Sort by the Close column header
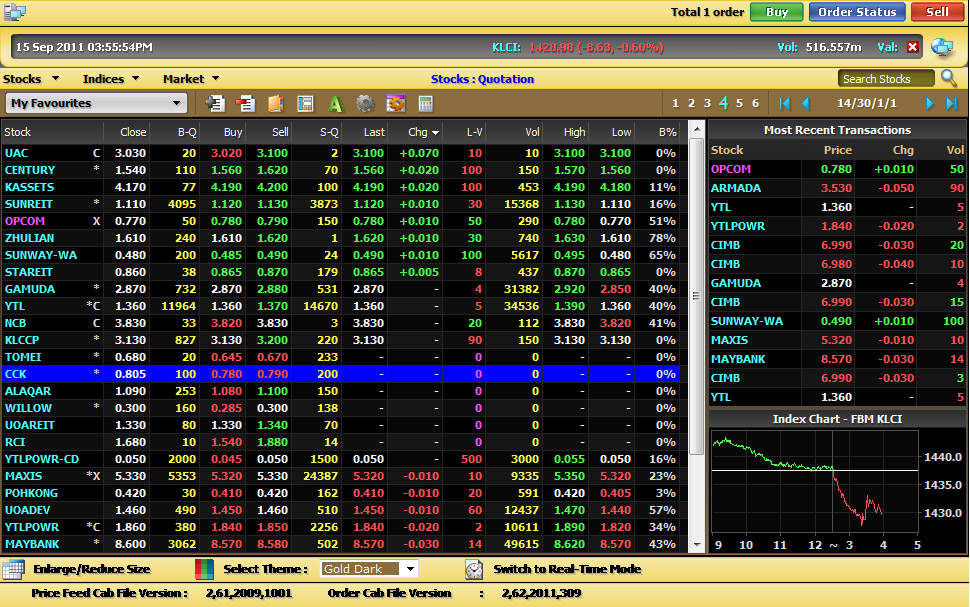Viewport: 970px width, 607px height. coord(133,132)
